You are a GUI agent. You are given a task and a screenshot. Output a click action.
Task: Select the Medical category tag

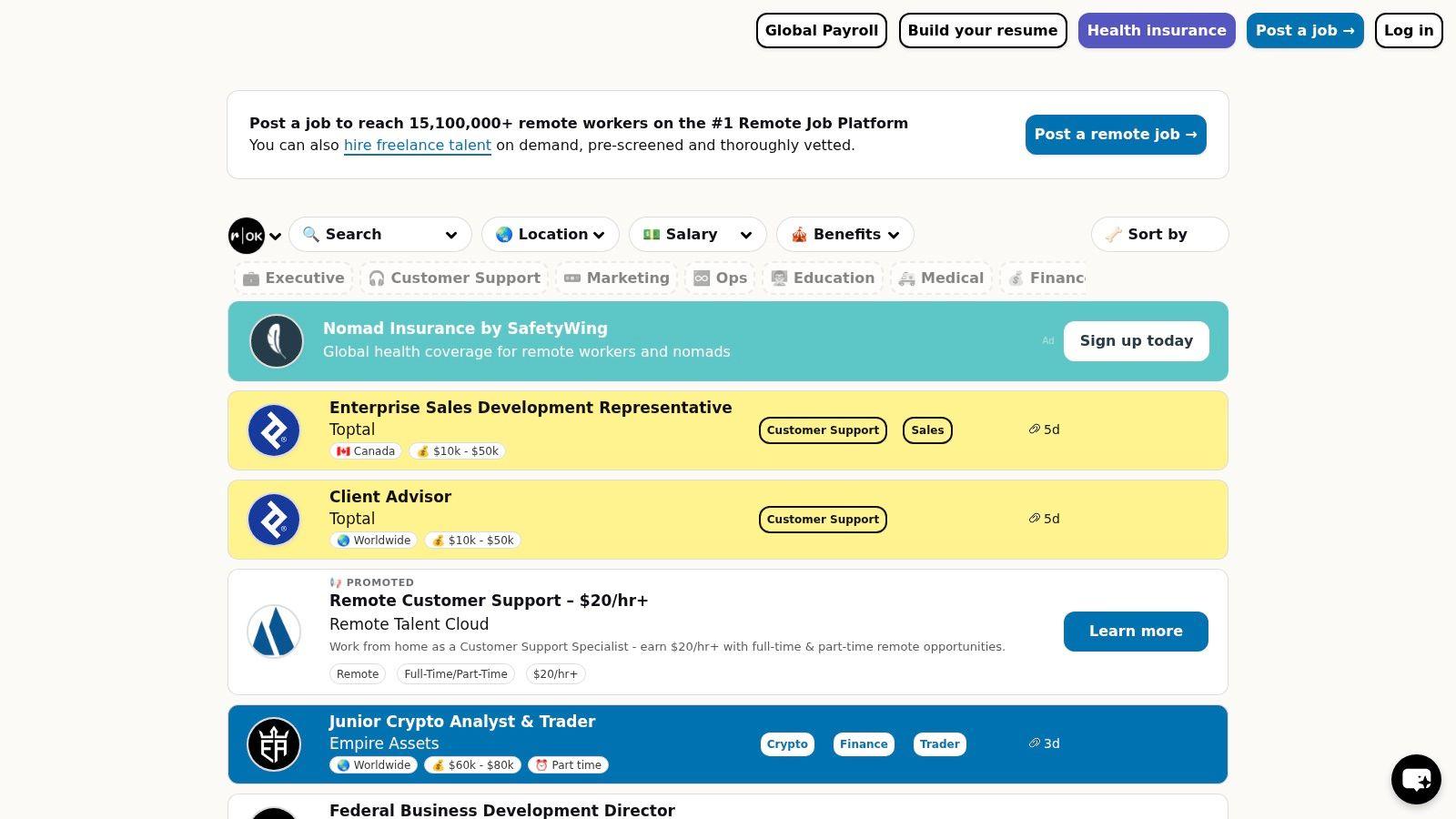click(x=941, y=278)
